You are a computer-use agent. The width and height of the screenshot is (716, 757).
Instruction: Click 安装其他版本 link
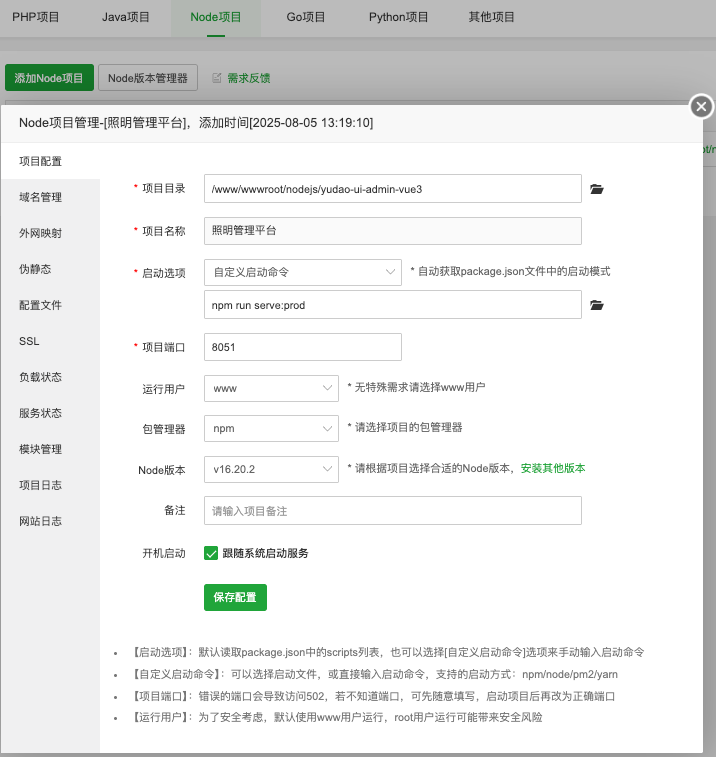[x=553, y=468]
